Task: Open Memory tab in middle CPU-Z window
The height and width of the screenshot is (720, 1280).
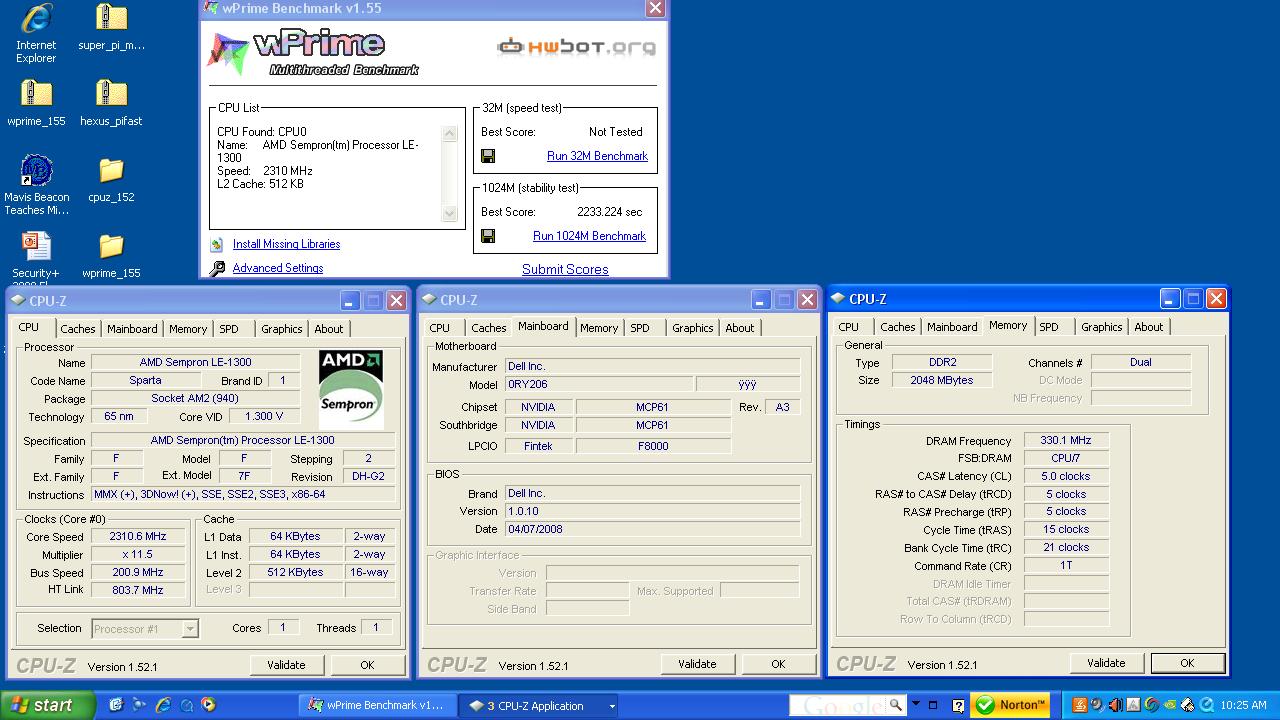Action: (x=599, y=328)
